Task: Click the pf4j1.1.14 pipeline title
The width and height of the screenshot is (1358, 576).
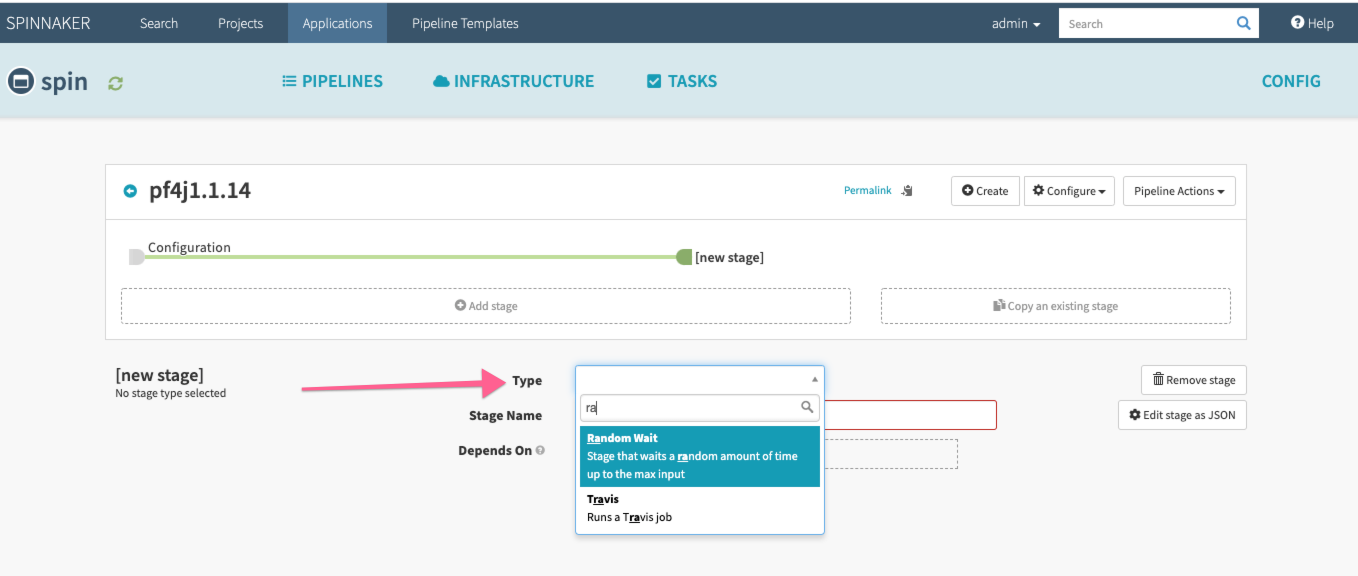Action: coord(200,190)
